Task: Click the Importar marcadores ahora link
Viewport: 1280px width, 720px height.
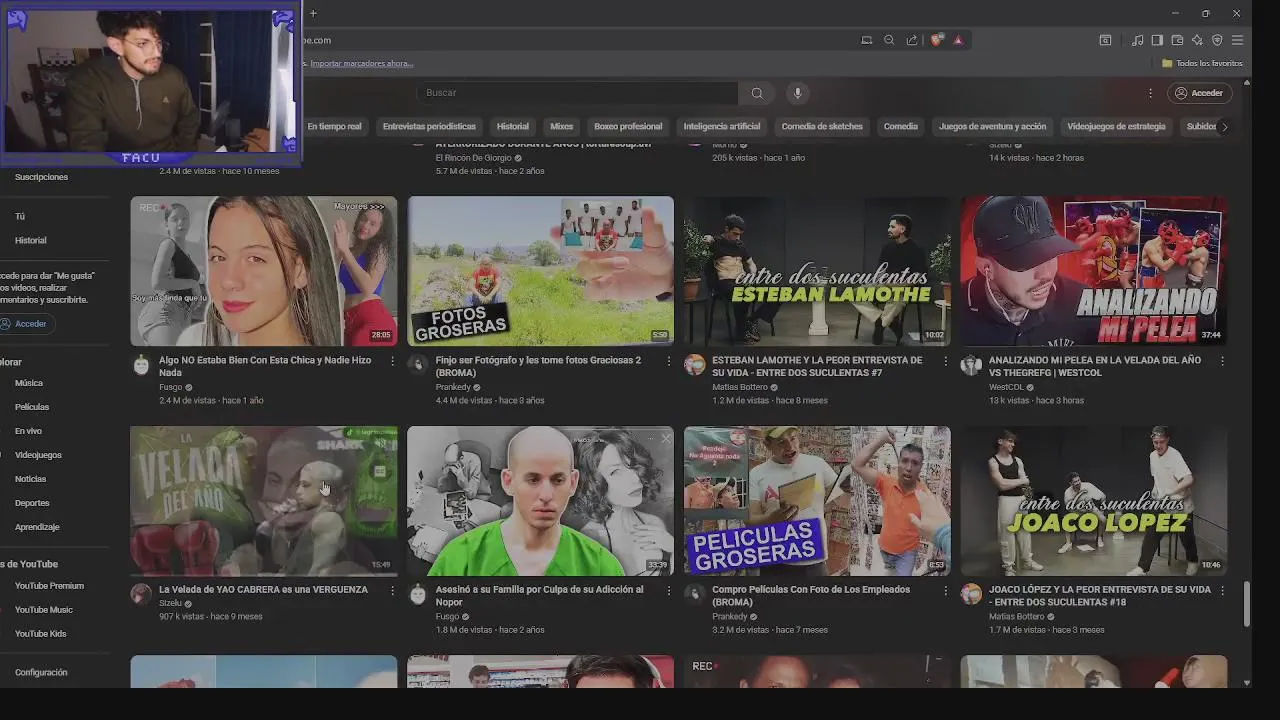Action: pyautogui.click(x=361, y=63)
